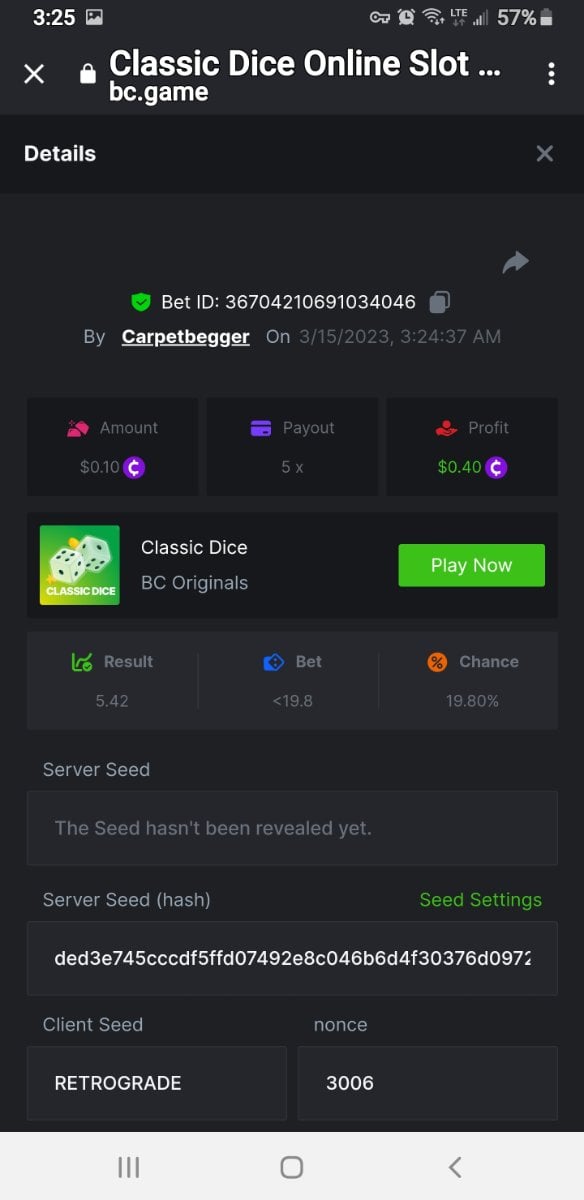This screenshot has width=584, height=1200.
Task: Tap the Classic Dice game thumbnail
Action: click(x=80, y=565)
